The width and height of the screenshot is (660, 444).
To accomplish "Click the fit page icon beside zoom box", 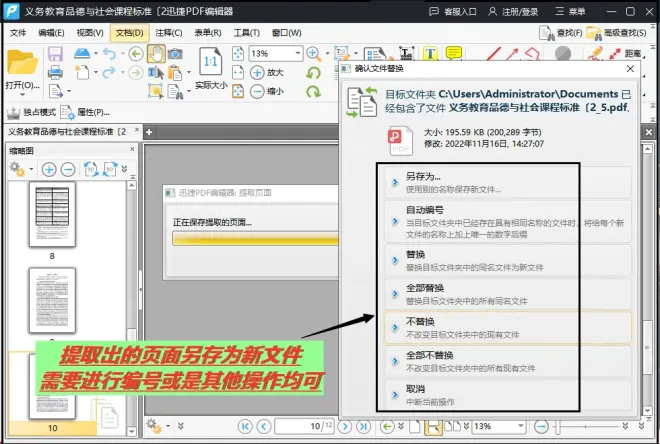I will (238, 53).
